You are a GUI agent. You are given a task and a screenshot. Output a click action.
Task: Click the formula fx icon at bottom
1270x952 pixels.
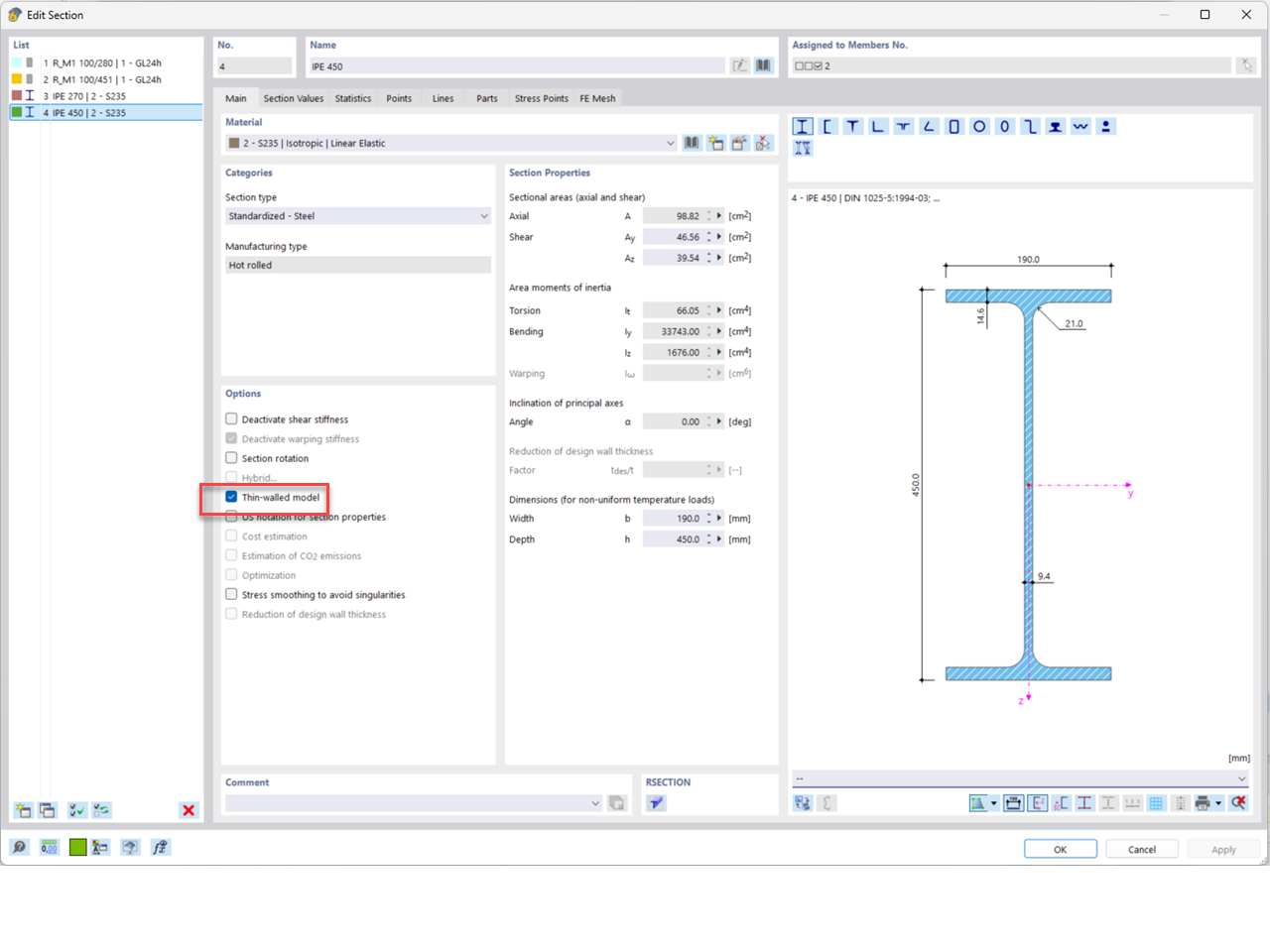[x=160, y=847]
